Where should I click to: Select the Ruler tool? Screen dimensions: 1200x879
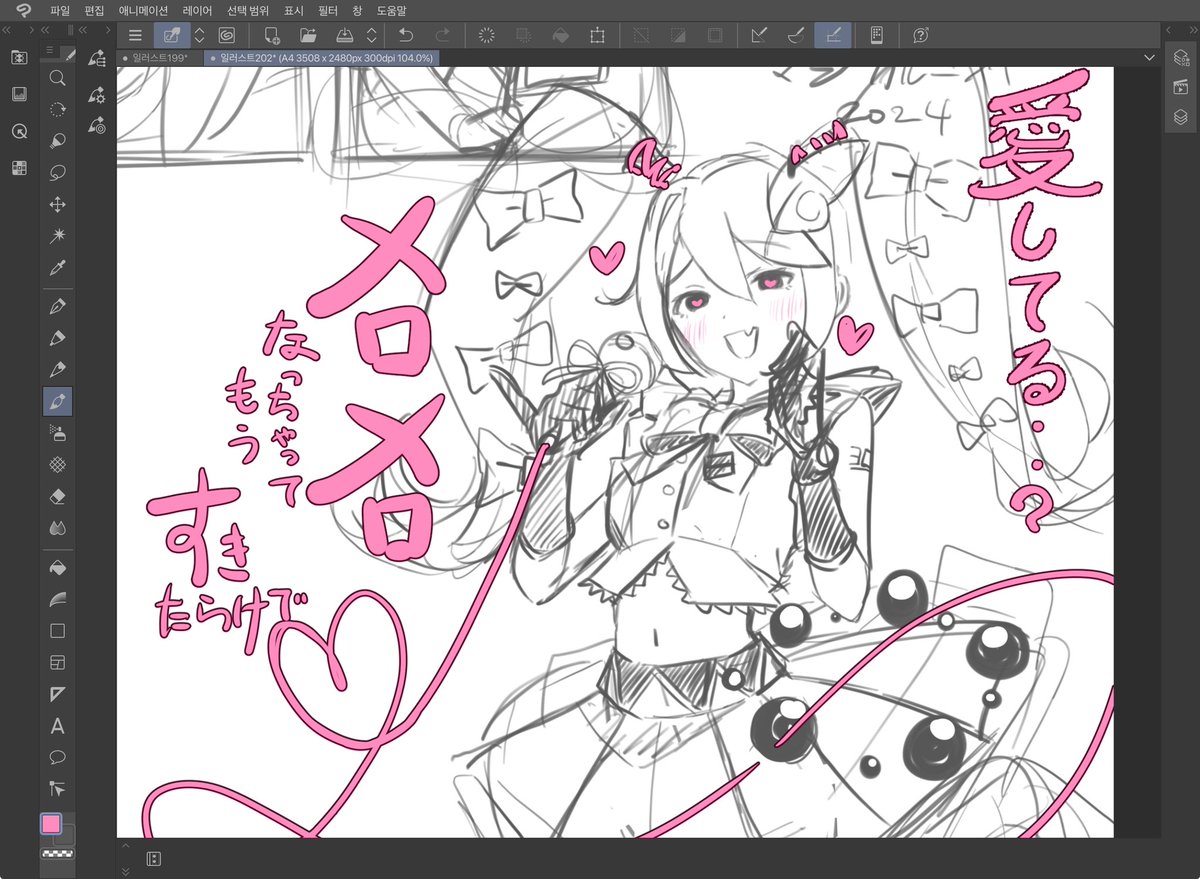(x=58, y=694)
